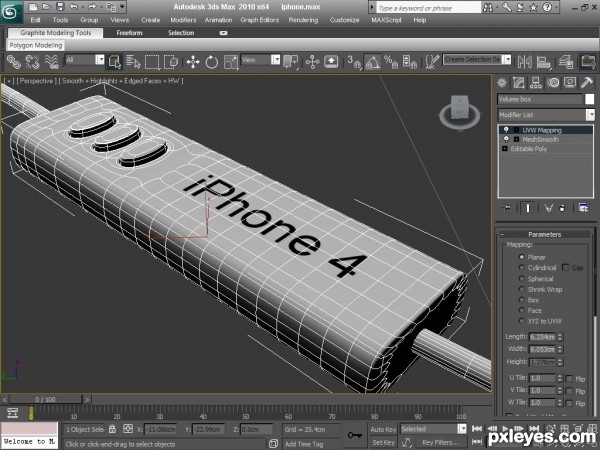Activate Select and Rotate tool
The width and height of the screenshot is (600, 450).
coord(212,61)
